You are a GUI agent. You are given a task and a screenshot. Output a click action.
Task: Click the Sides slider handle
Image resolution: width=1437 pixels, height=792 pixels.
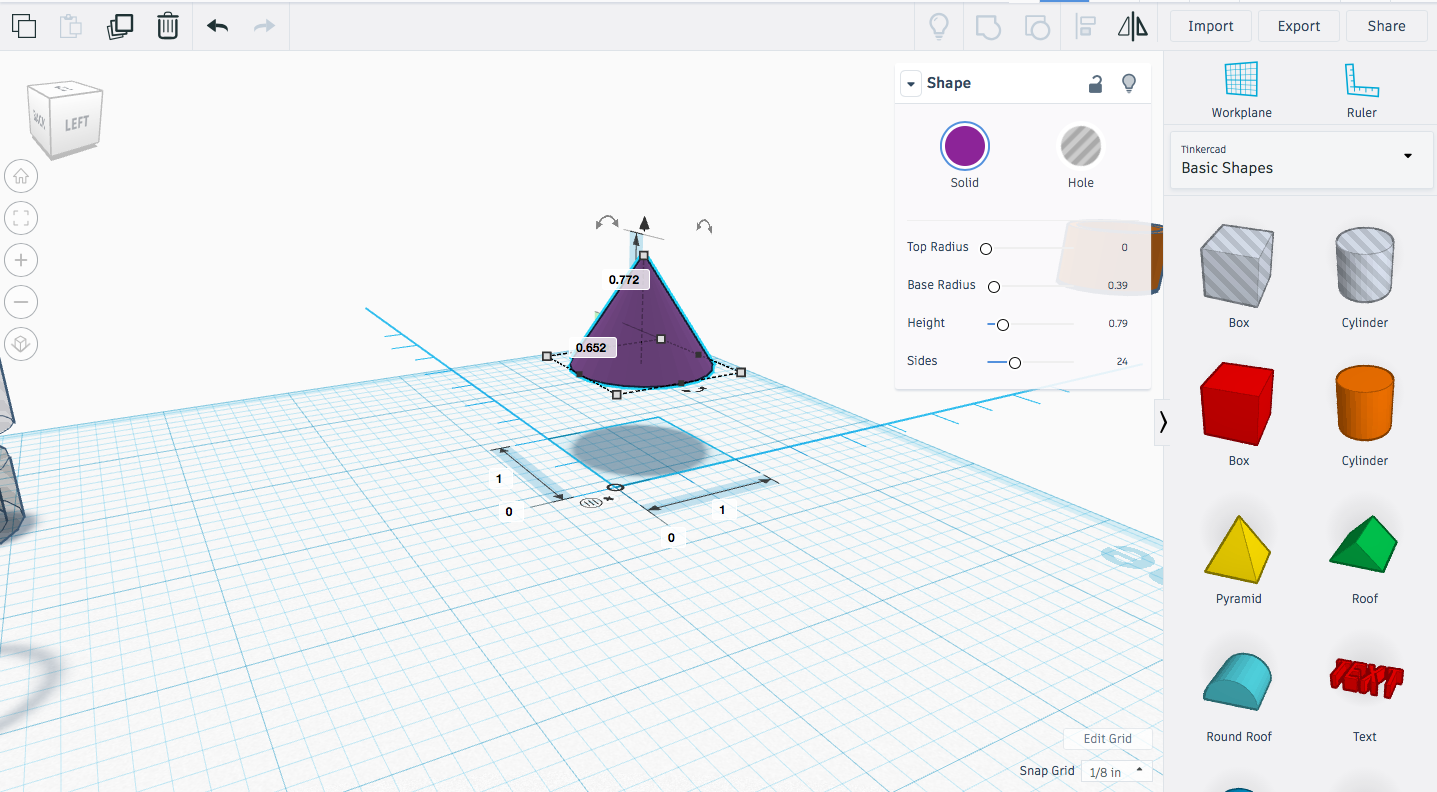click(x=1015, y=362)
